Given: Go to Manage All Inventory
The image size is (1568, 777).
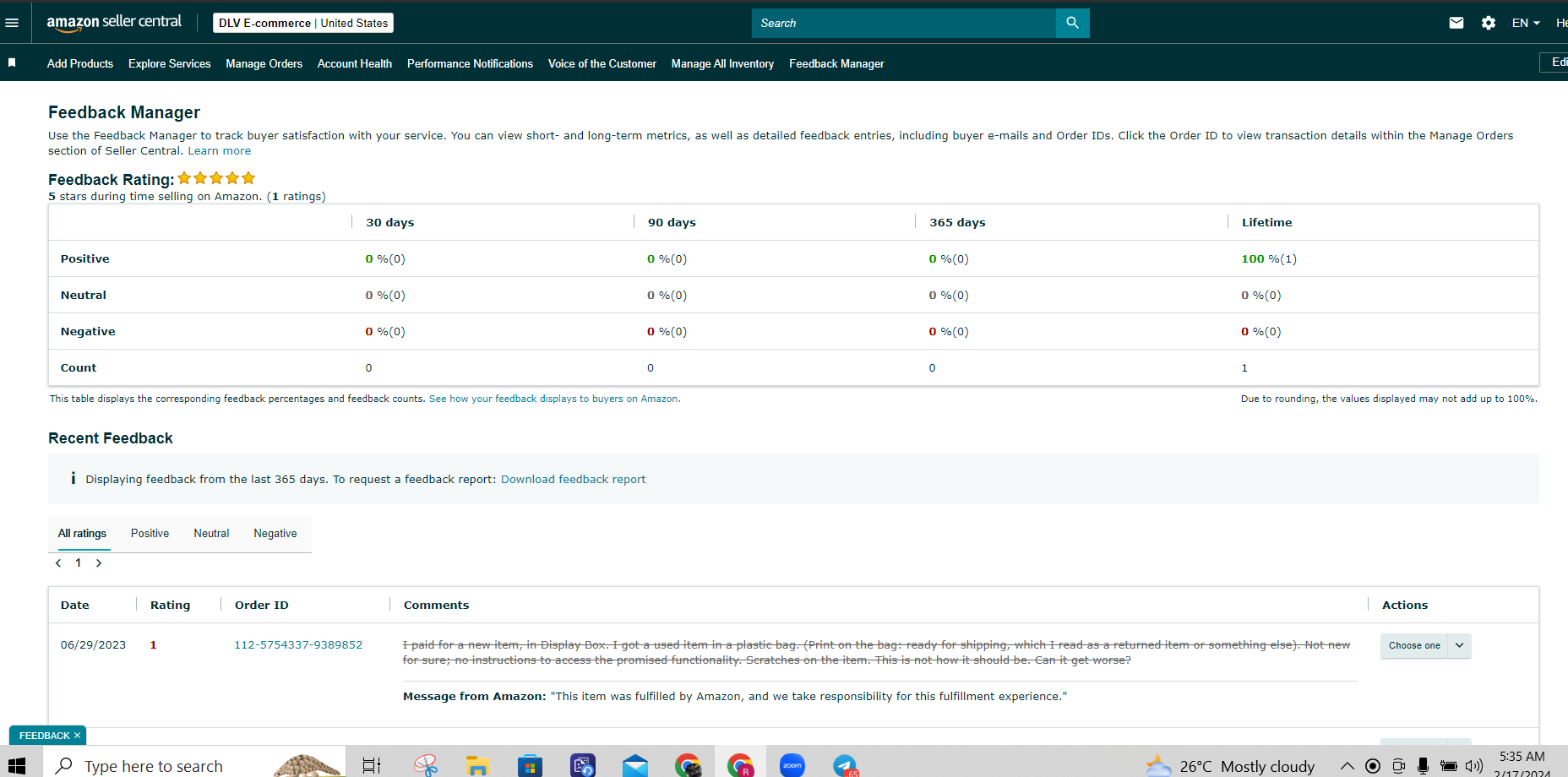Looking at the screenshot, I should coord(722,63).
